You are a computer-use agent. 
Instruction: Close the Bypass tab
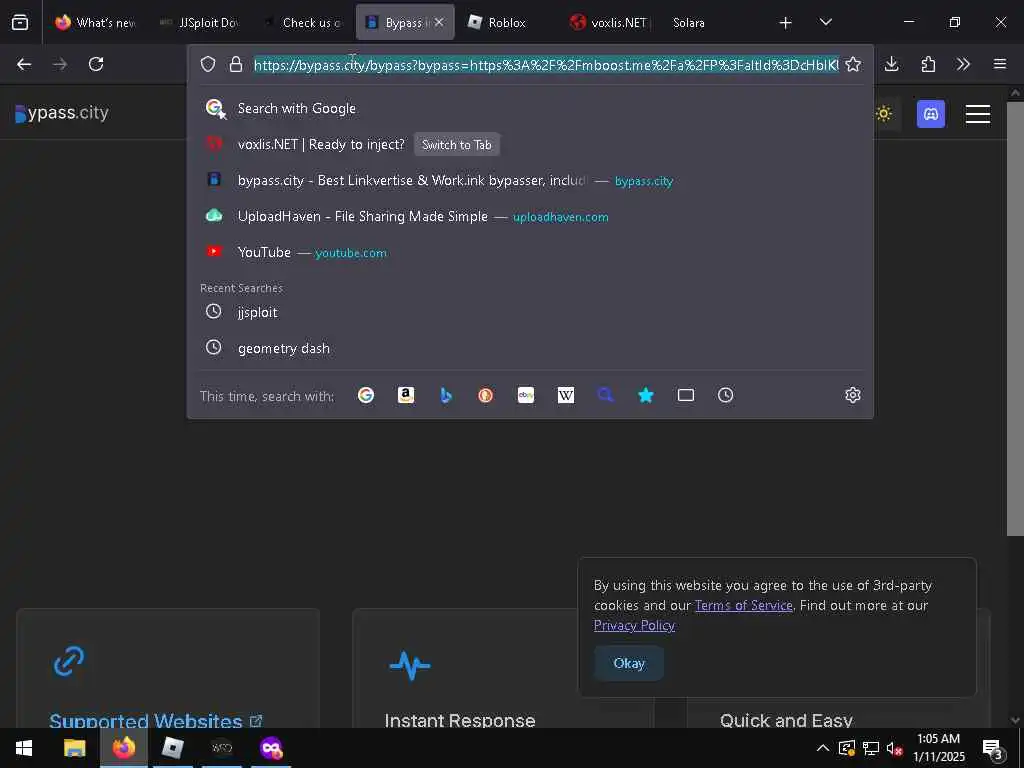pos(439,22)
